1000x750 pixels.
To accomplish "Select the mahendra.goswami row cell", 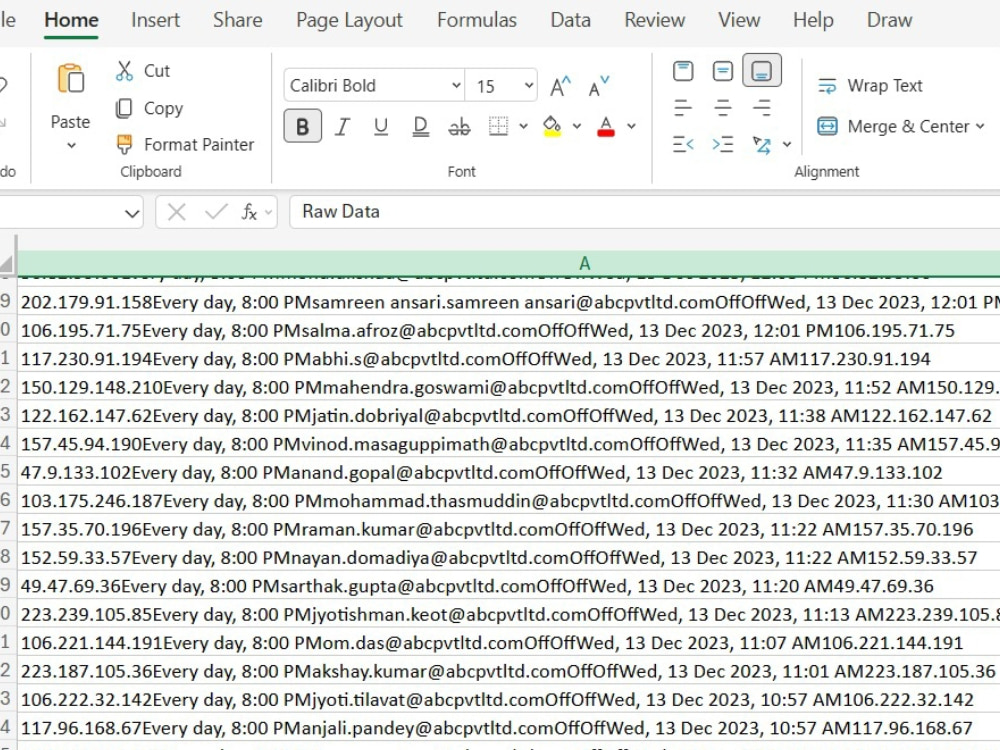I will (x=508, y=387).
